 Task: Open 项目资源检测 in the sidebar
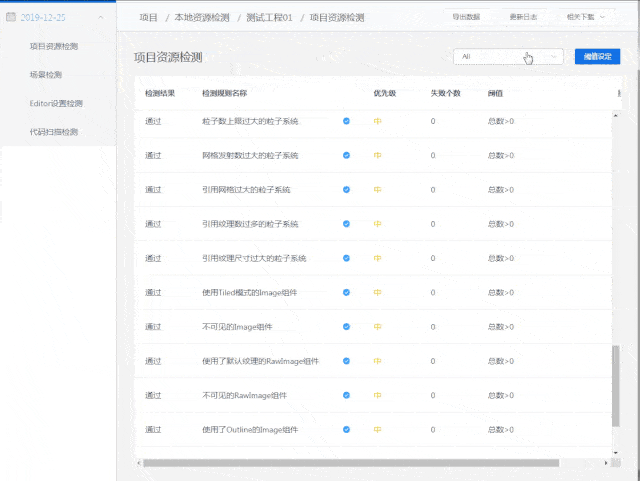[x=54, y=46]
